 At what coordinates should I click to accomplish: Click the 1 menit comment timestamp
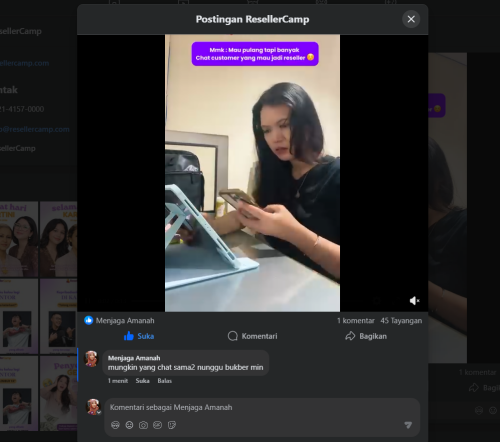click(x=118, y=381)
